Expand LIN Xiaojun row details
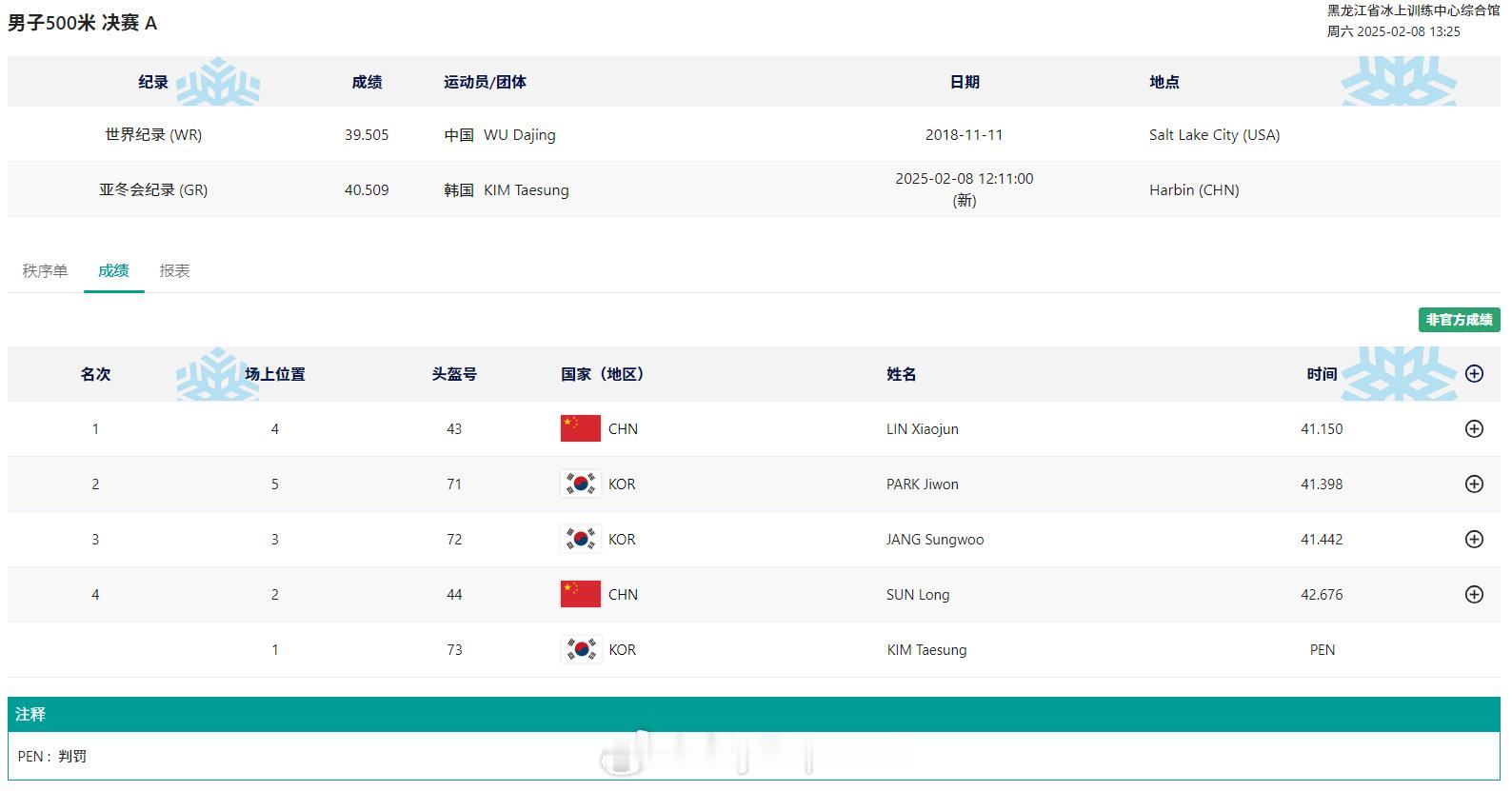The width and height of the screenshot is (1512, 791). tap(1474, 429)
